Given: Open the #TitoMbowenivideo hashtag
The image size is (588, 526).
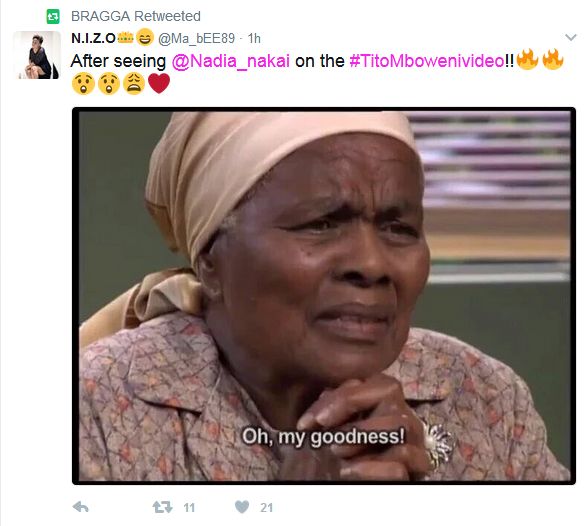Looking at the screenshot, I should point(427,61).
